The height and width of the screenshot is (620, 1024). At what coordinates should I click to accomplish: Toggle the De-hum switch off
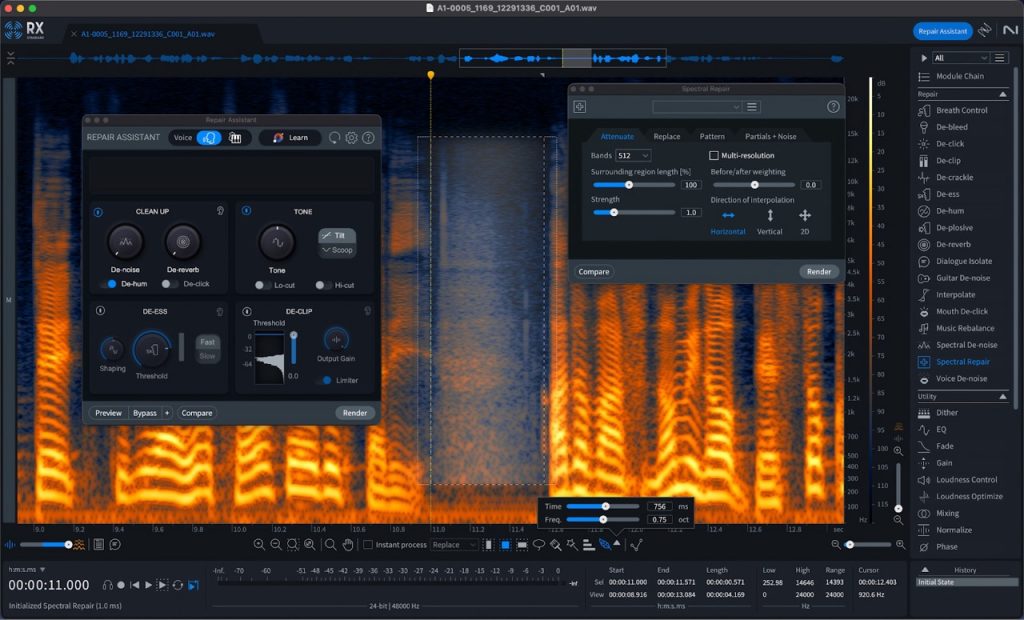(x=110, y=284)
